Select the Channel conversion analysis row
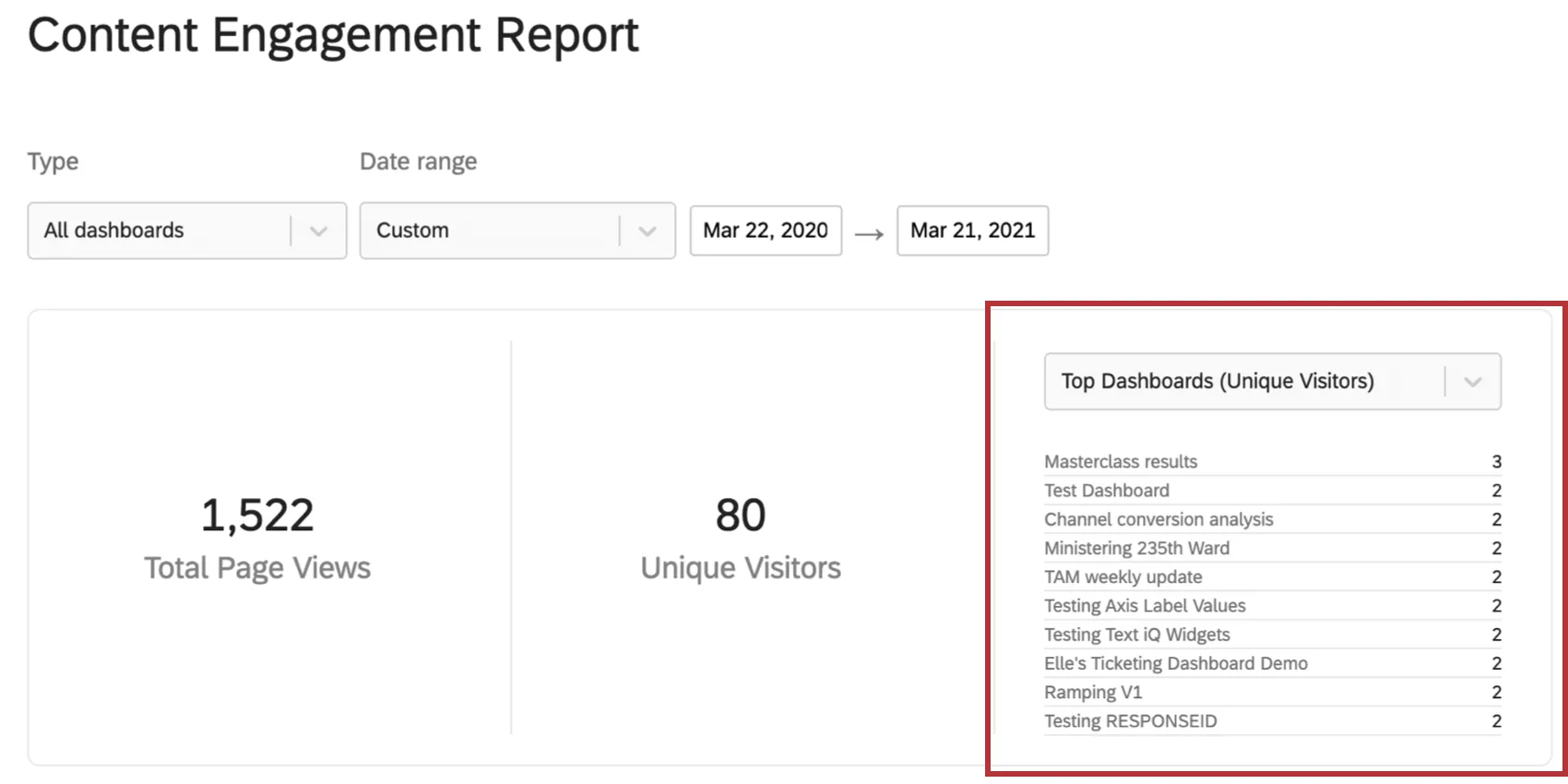 point(1273,519)
